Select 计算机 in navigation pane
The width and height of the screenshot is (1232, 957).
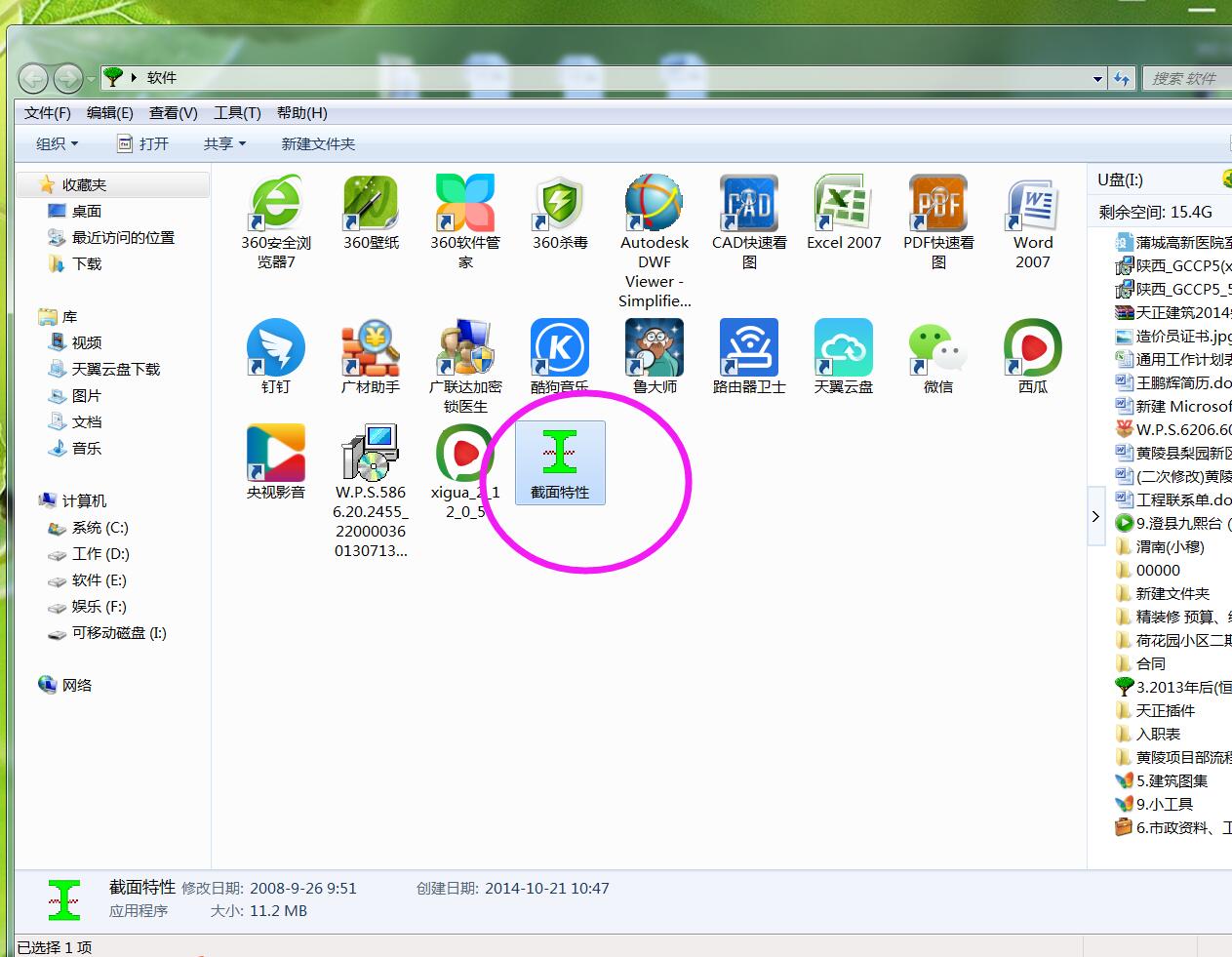point(84,500)
